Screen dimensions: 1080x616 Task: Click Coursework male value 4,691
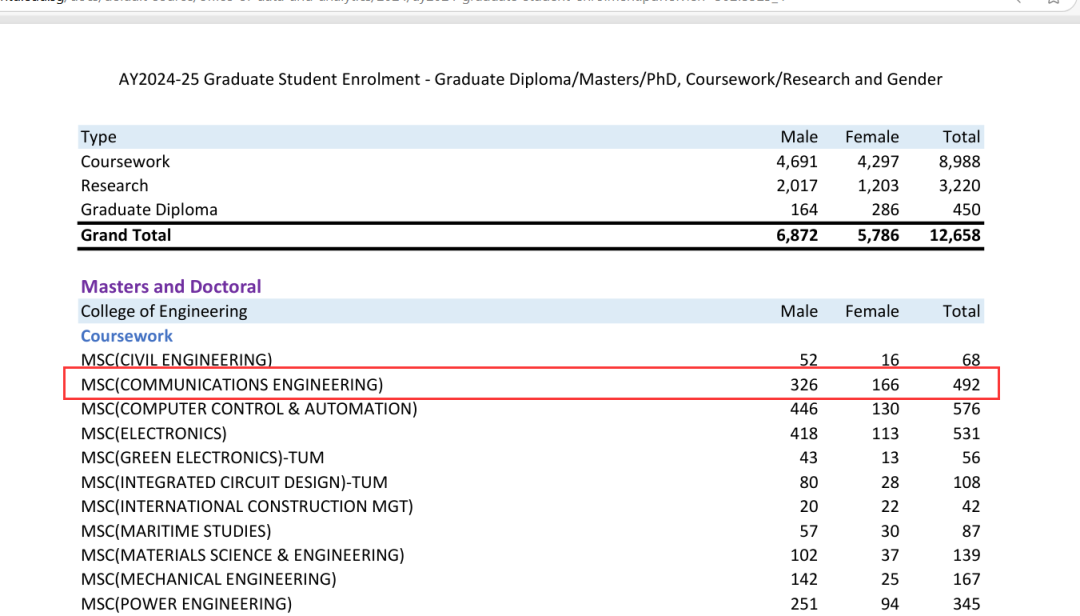coord(797,162)
